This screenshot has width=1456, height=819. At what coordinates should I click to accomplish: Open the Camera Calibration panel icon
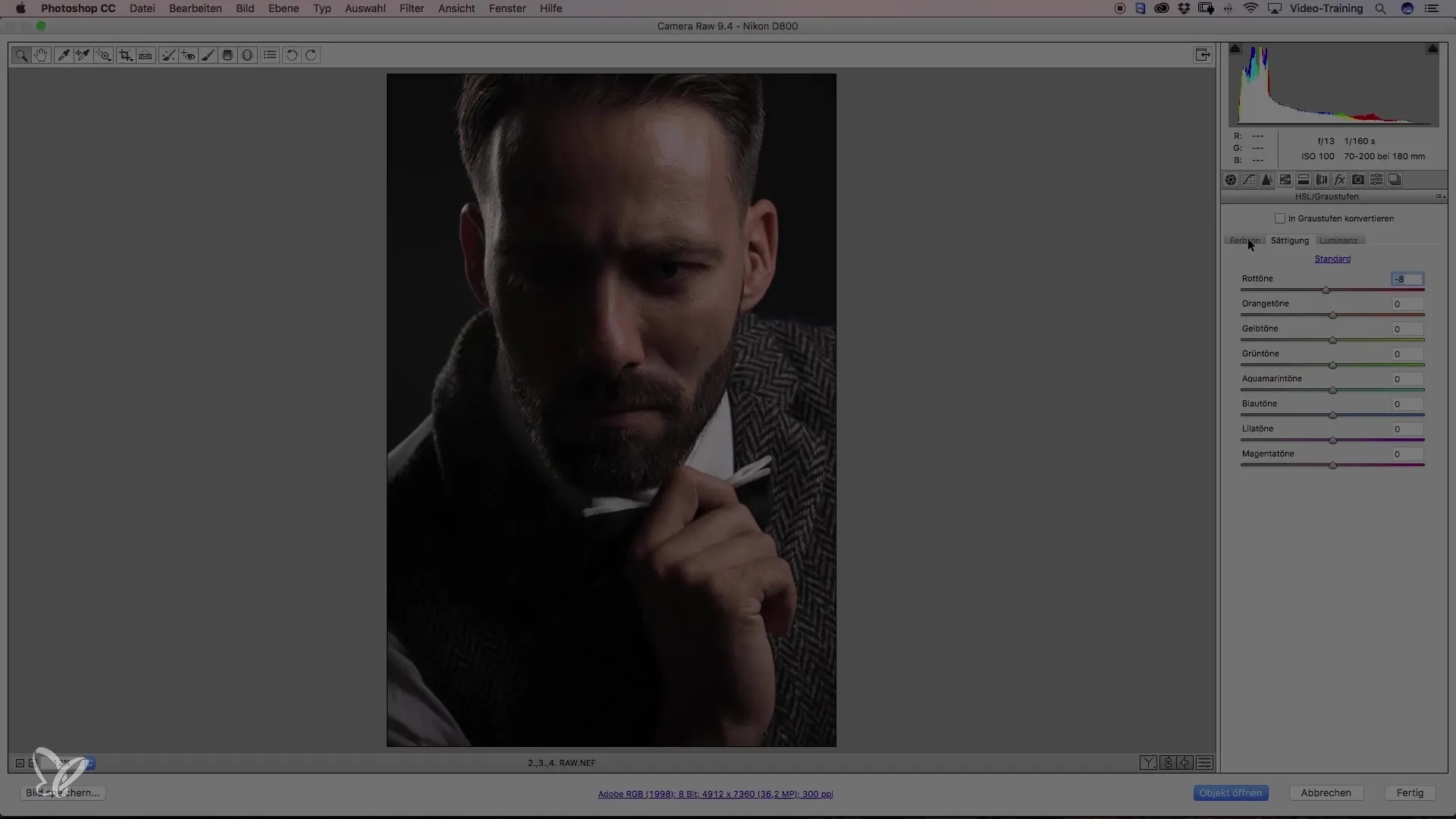click(1358, 180)
